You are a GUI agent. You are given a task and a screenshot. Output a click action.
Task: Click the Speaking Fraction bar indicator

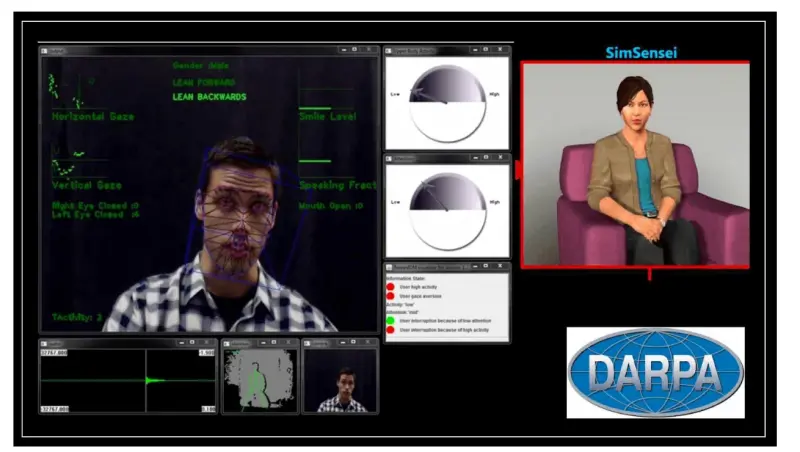pos(315,161)
